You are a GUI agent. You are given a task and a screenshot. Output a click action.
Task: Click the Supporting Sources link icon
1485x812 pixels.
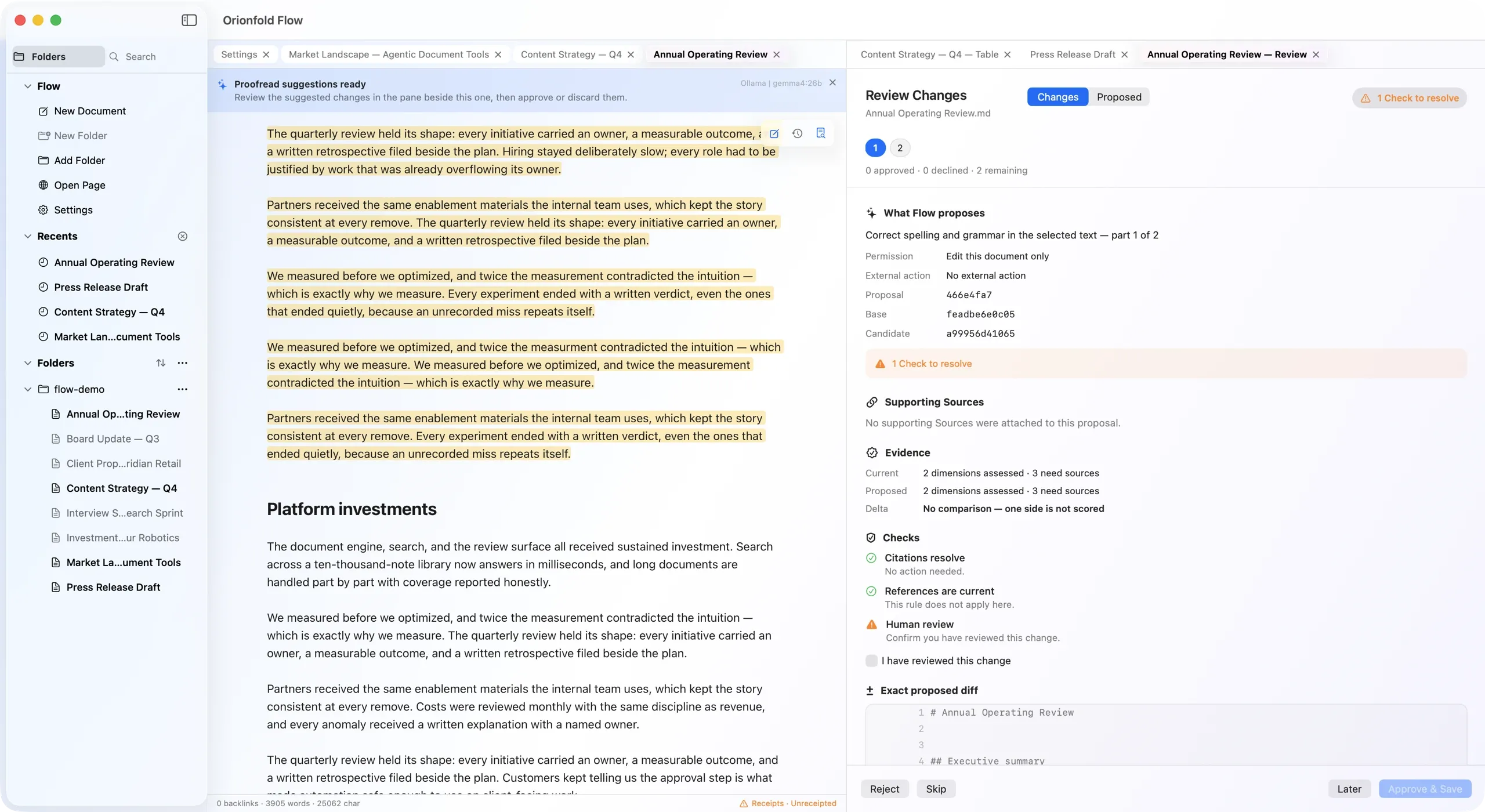[871, 403]
